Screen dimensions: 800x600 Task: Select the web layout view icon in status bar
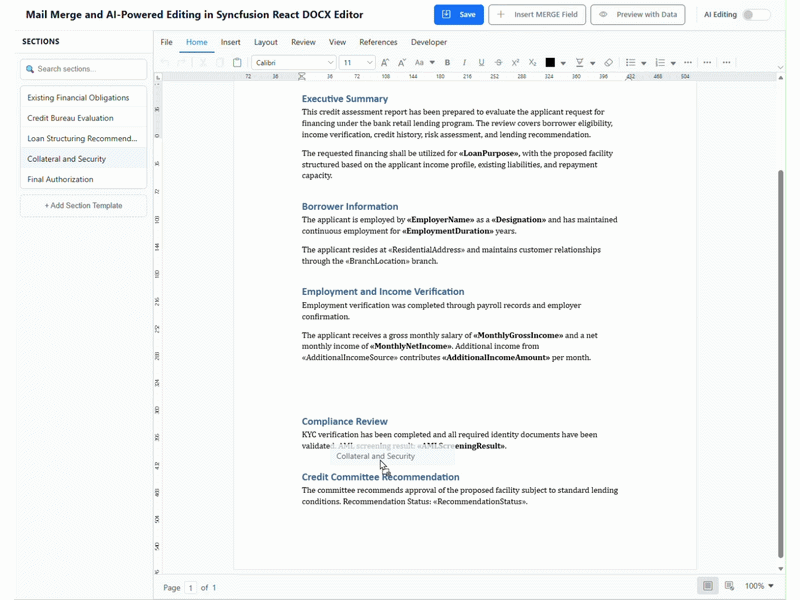[729, 586]
